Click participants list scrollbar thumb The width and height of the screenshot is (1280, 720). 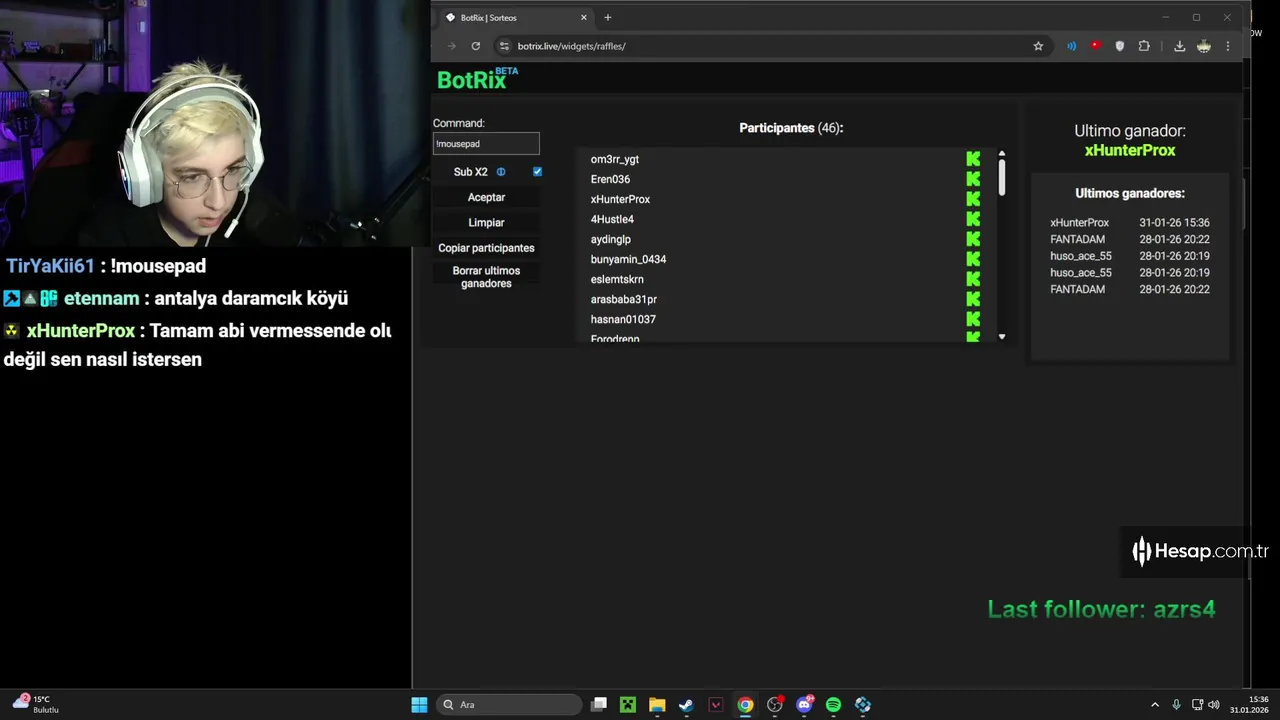(1002, 177)
